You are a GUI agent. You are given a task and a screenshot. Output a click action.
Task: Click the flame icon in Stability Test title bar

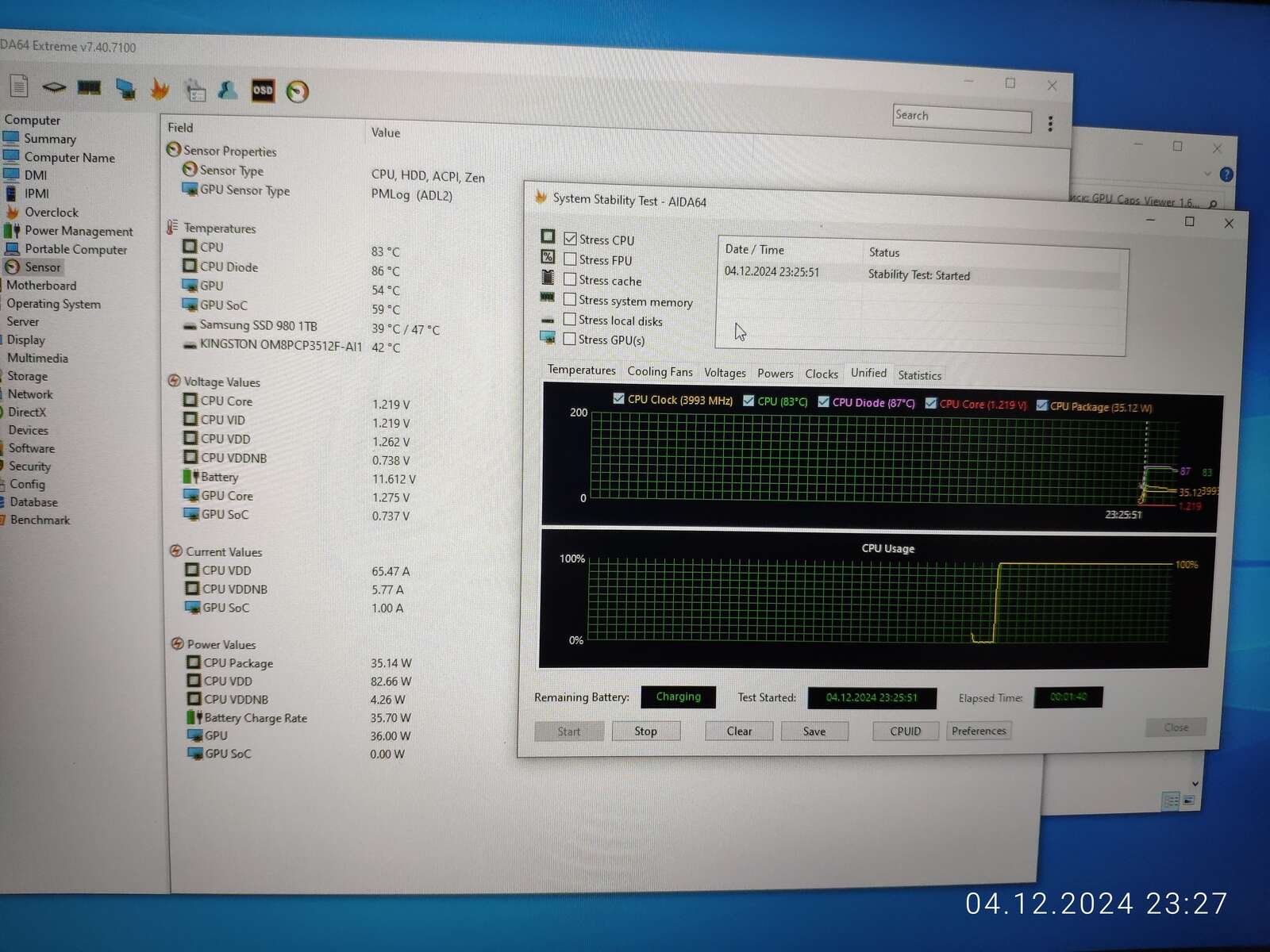(x=541, y=197)
